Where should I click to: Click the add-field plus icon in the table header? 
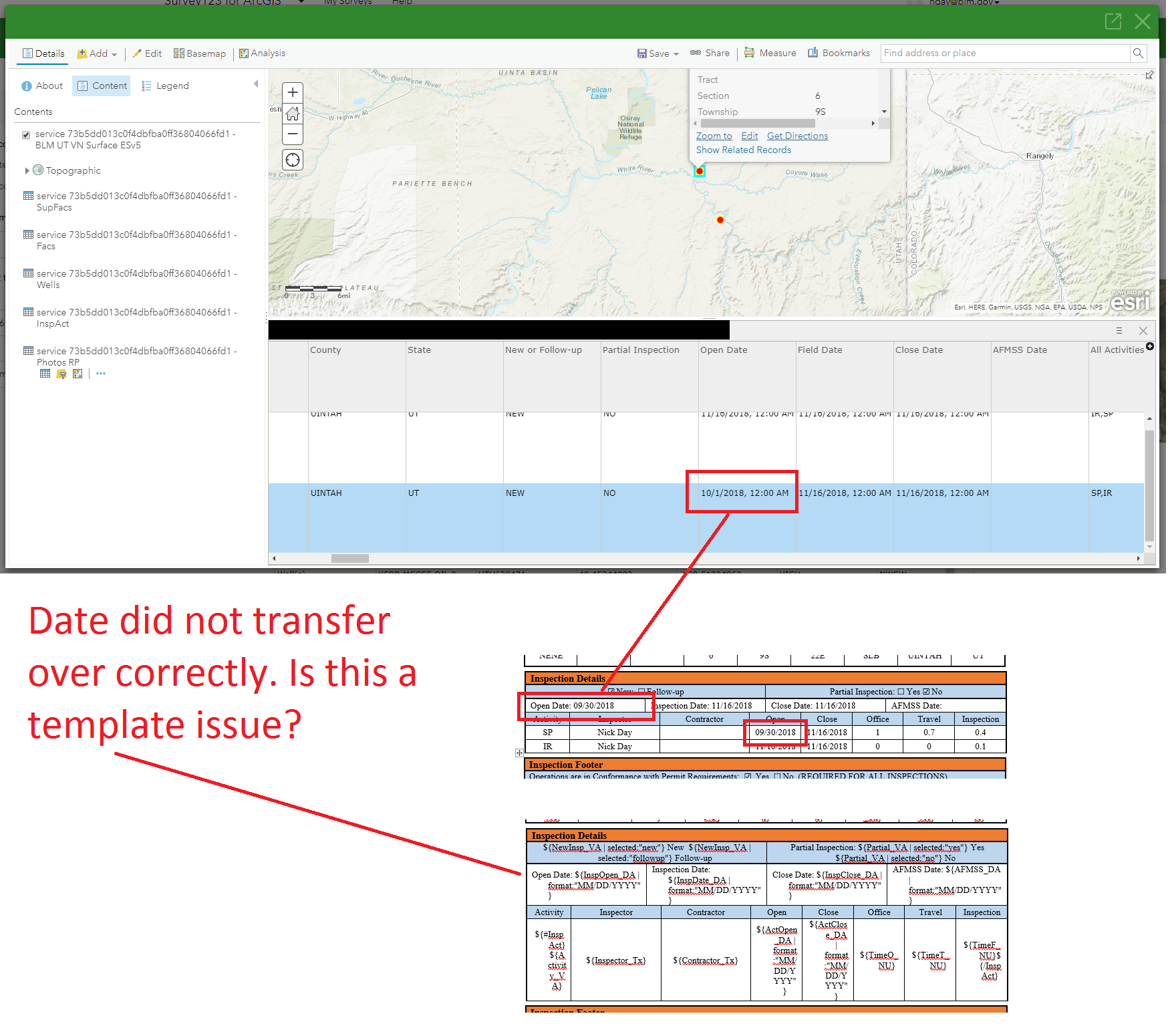click(1150, 346)
